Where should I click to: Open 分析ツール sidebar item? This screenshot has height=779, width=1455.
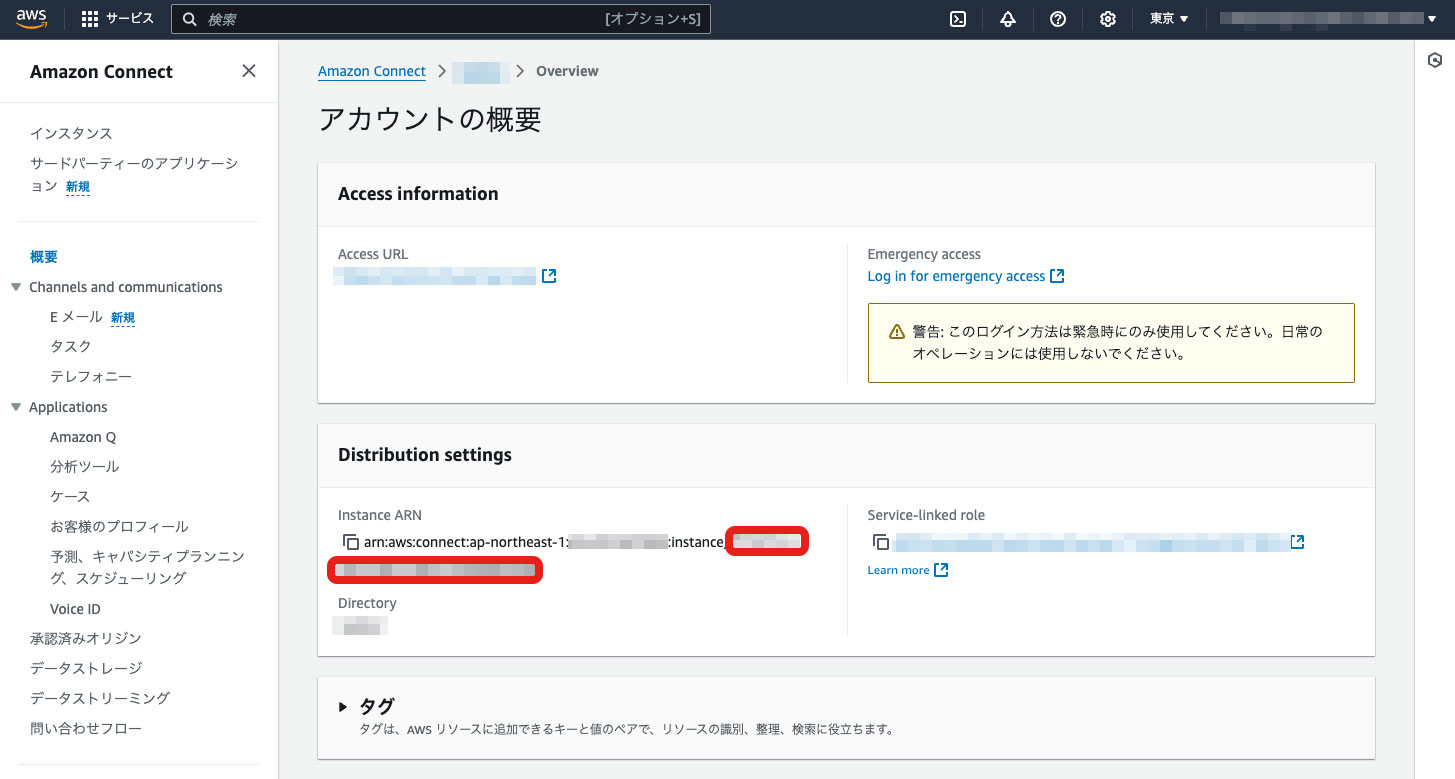[84, 466]
